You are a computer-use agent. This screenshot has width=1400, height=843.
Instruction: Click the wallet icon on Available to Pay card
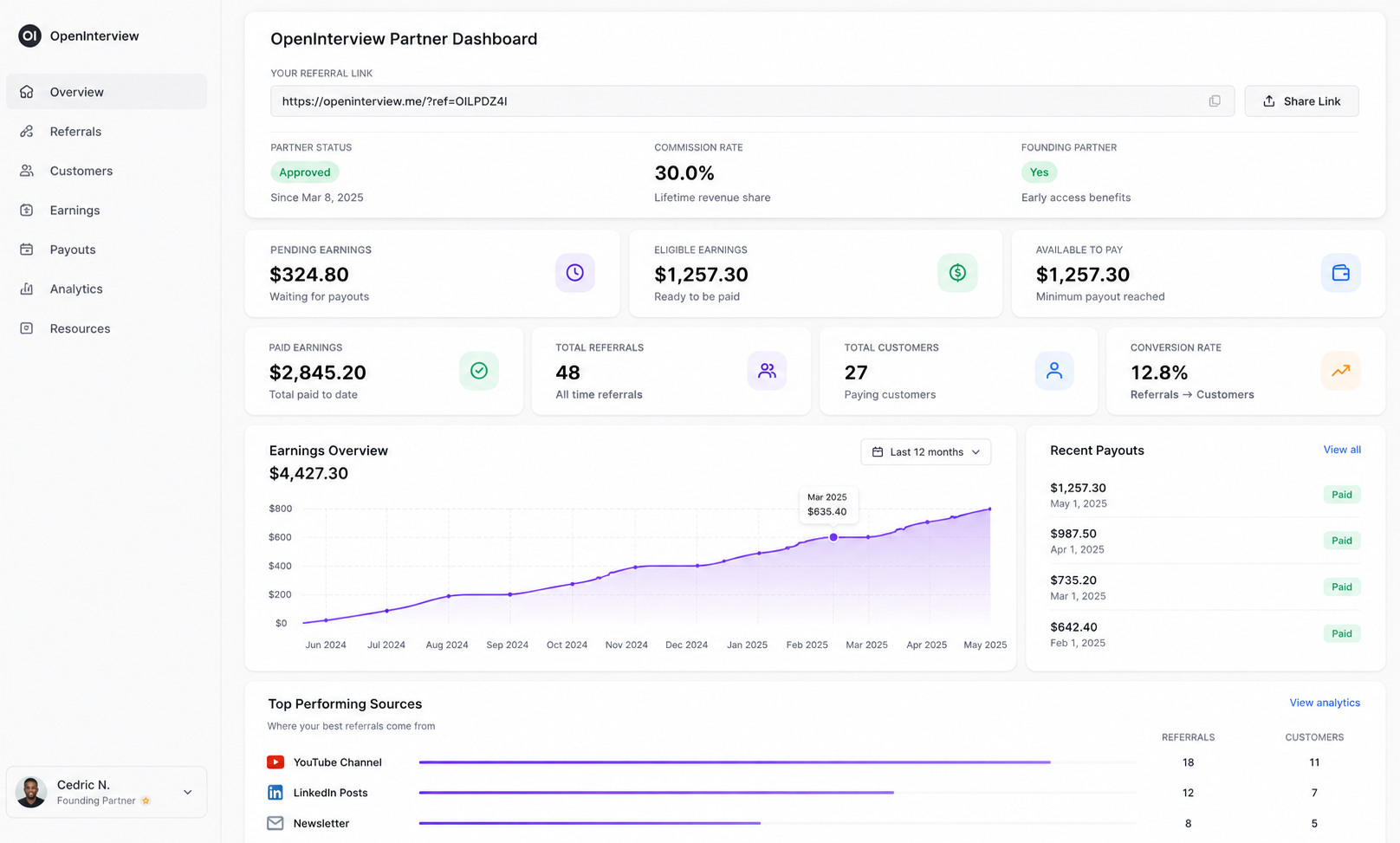1341,273
